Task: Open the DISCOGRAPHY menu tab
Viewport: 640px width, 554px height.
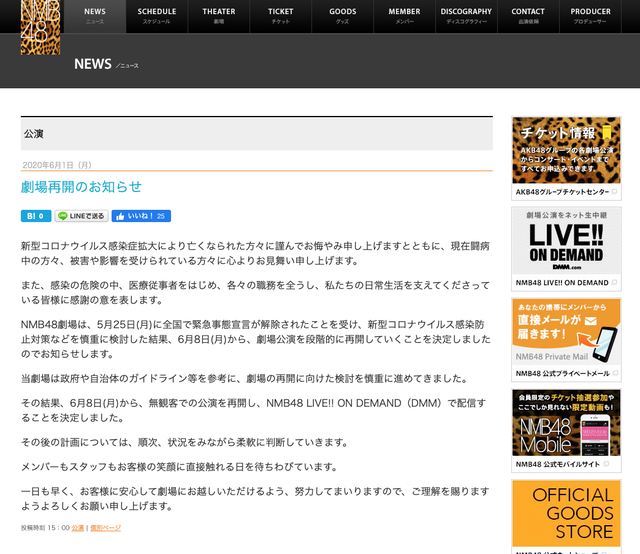Action: [466, 16]
